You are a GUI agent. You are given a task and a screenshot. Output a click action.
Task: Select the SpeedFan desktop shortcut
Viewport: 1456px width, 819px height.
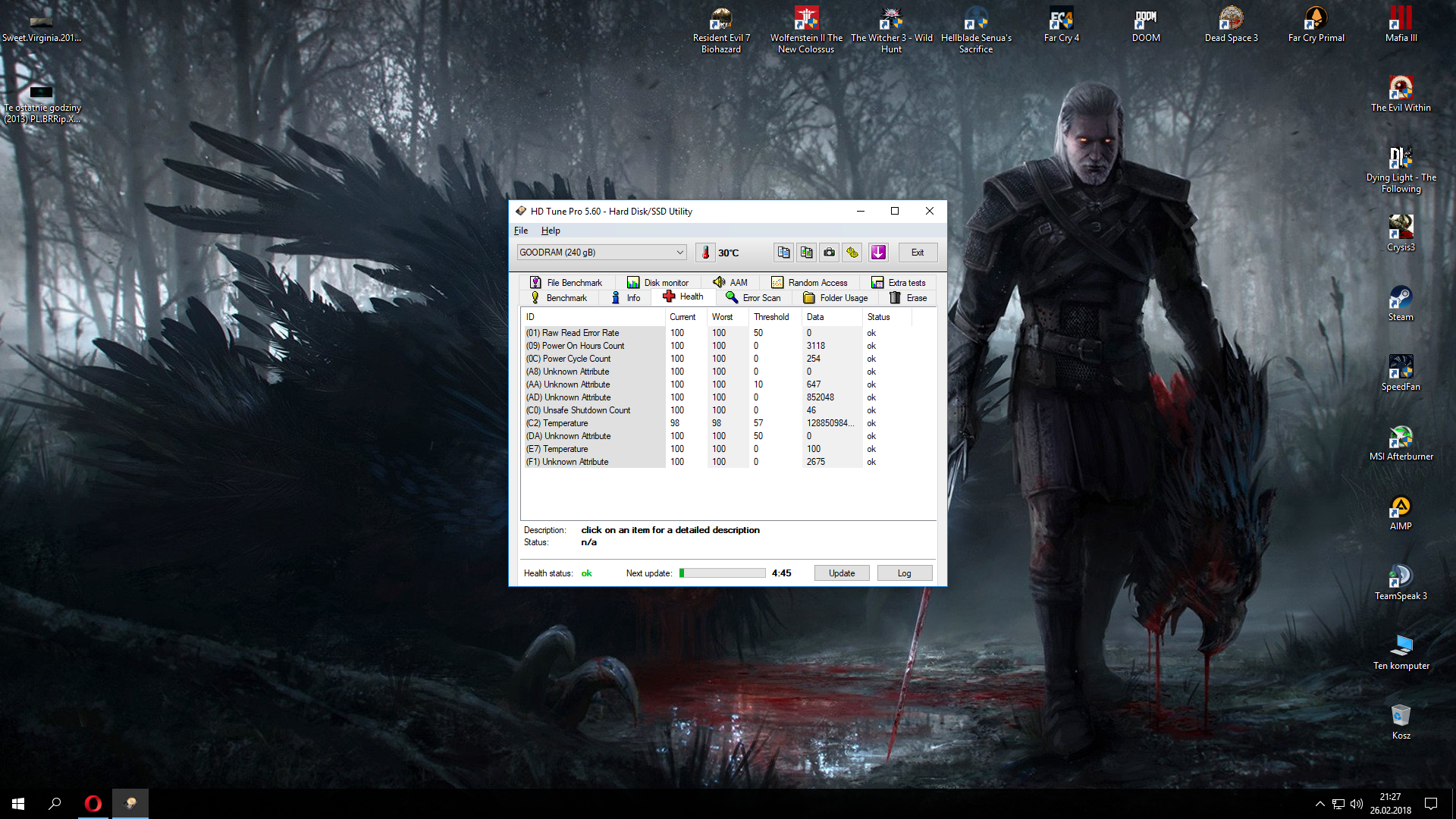[1401, 373]
